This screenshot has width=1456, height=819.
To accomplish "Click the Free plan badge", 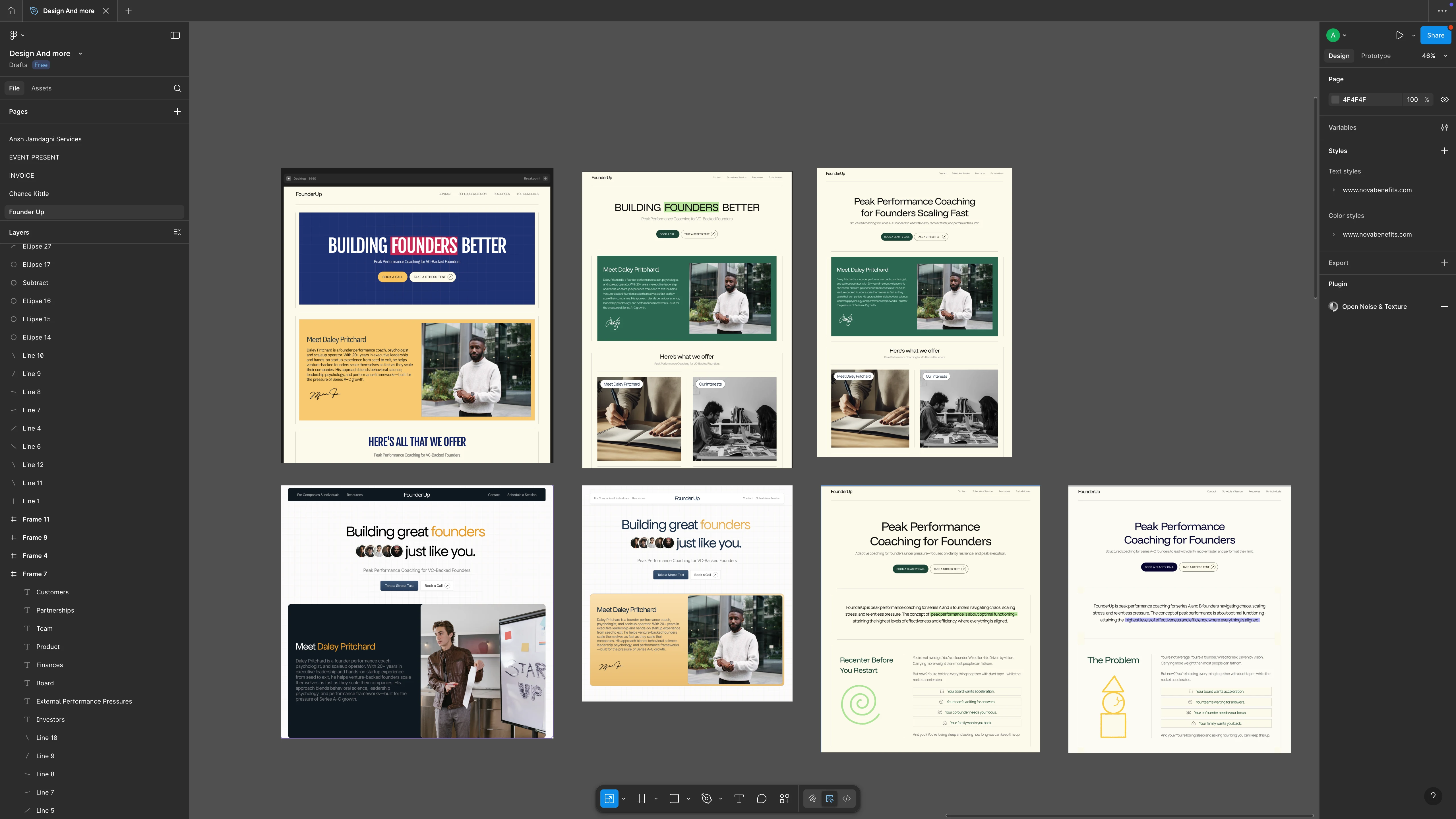I will [x=41, y=65].
